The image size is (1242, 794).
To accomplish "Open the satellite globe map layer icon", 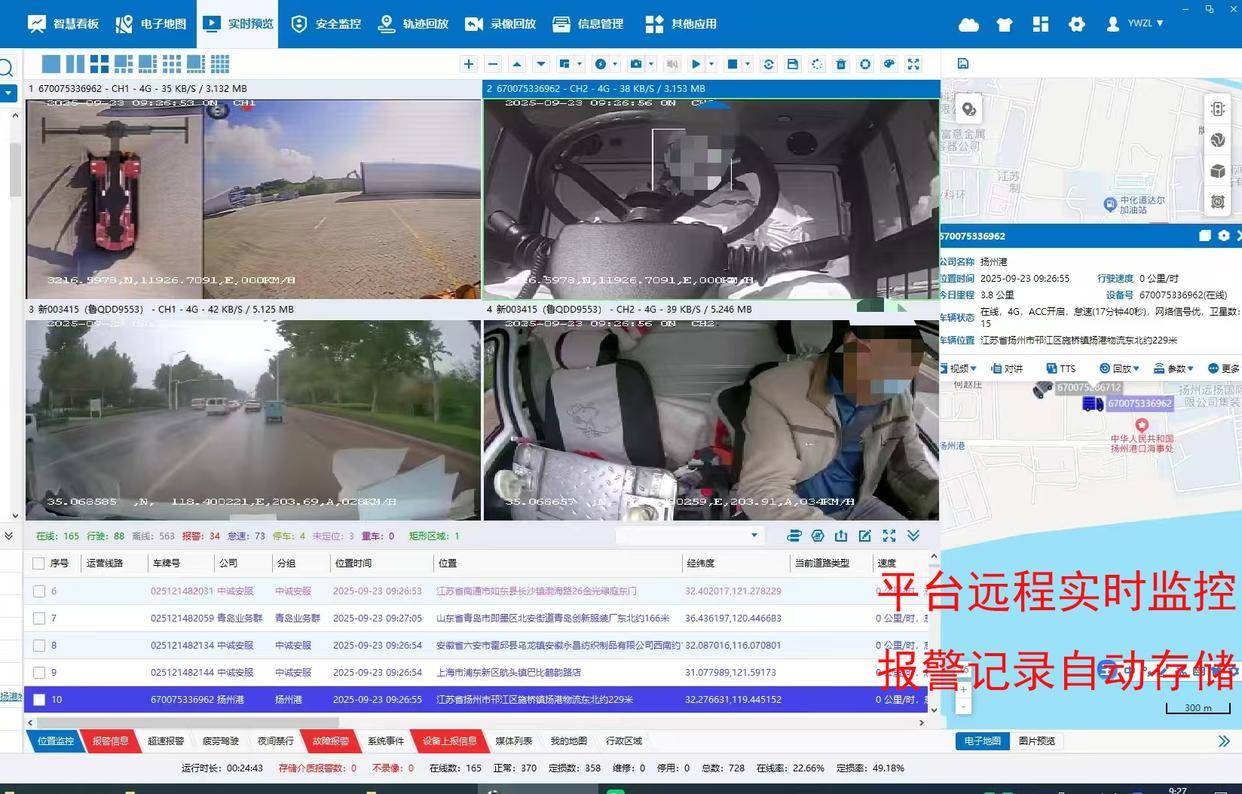I will (x=1217, y=140).
